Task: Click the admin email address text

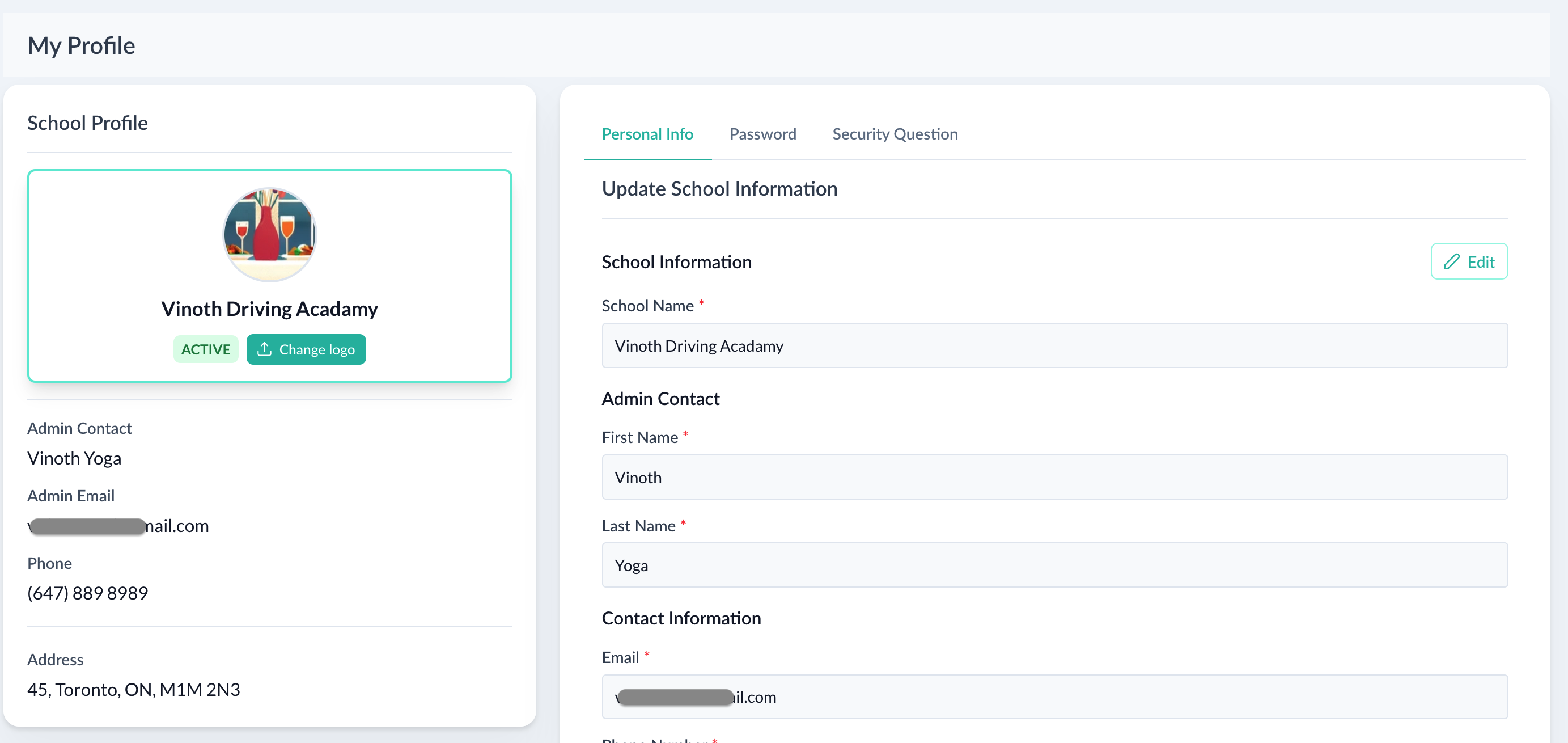Action: click(x=118, y=526)
